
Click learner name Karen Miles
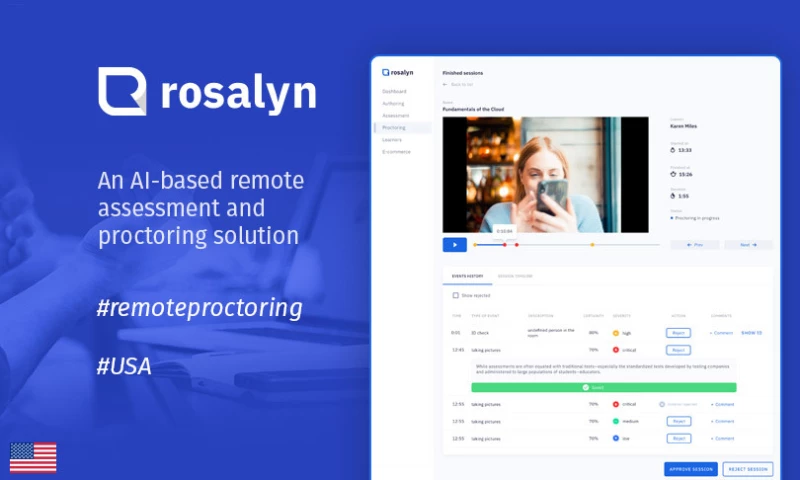click(683, 126)
